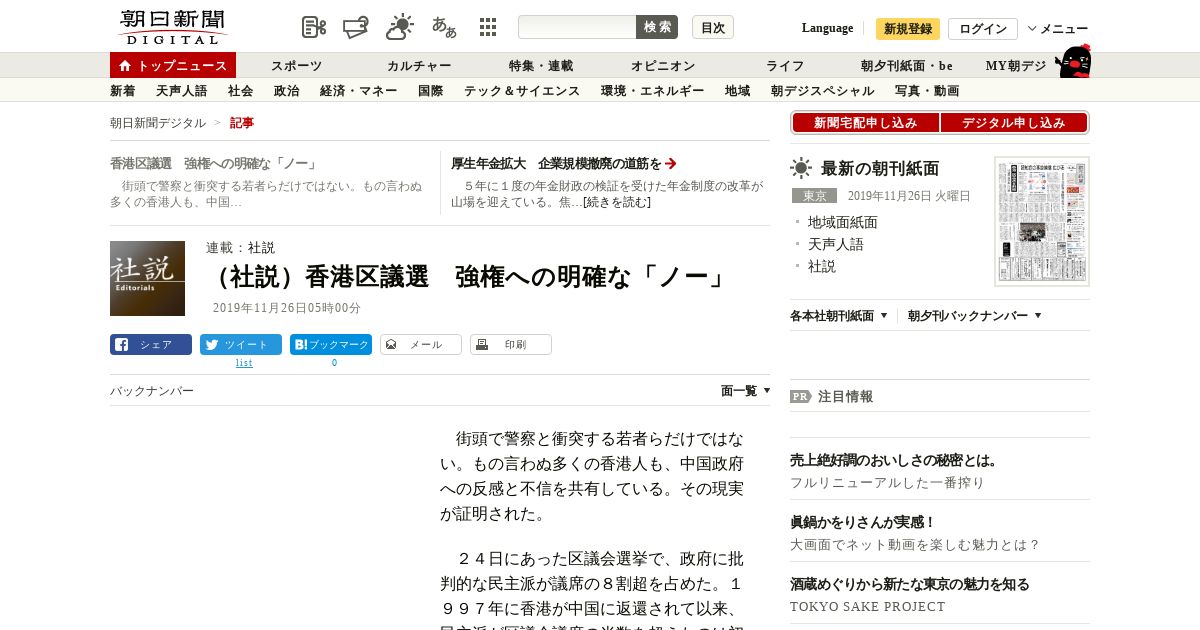1200x630 pixels.
Task: Open the 最新の朝刊紙面 heading link
Action: click(x=880, y=168)
